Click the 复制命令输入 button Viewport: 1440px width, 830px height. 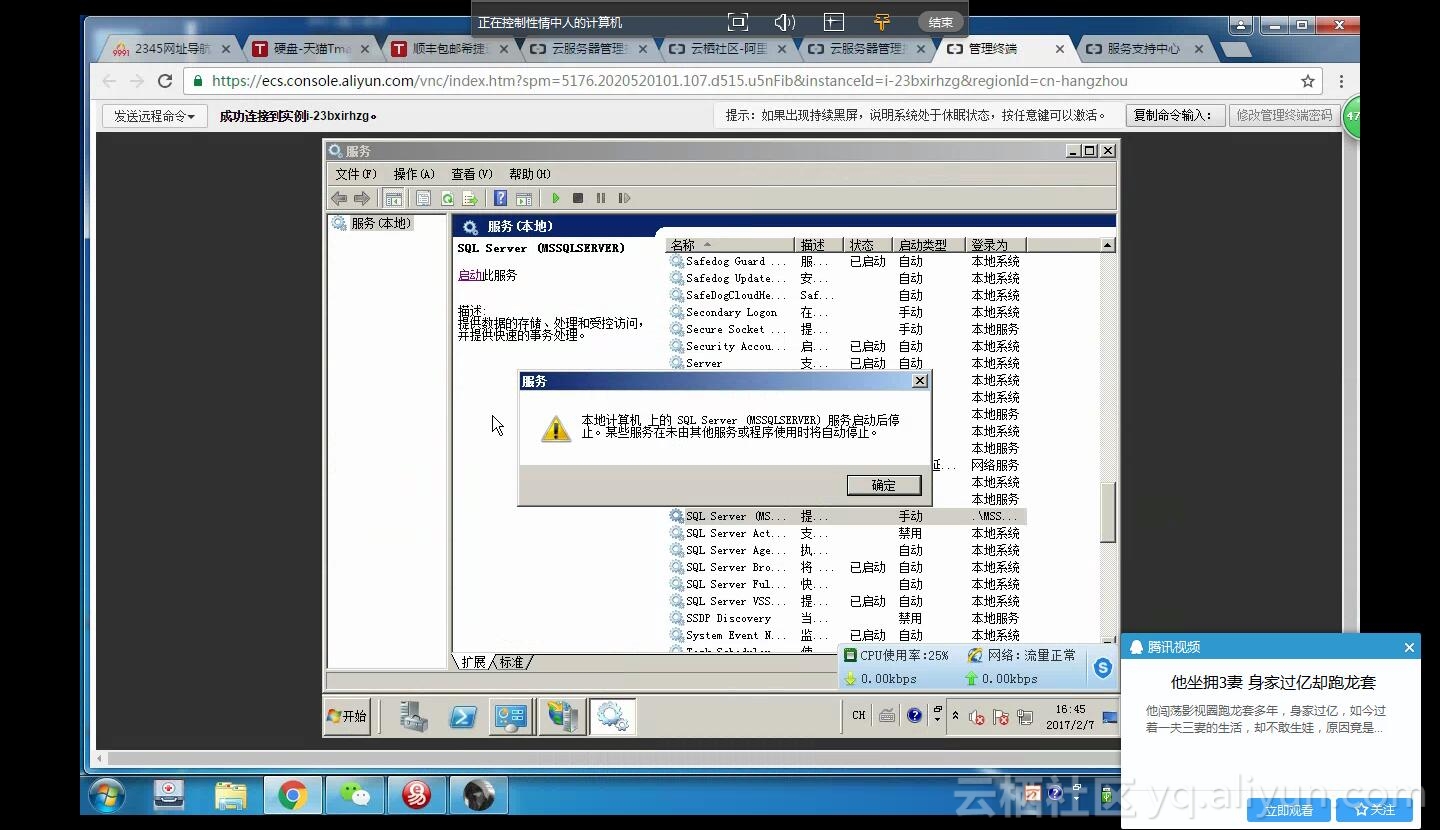1174,115
